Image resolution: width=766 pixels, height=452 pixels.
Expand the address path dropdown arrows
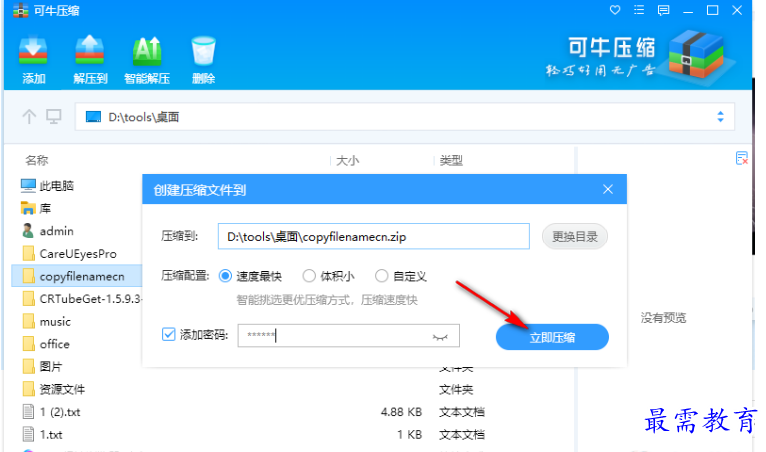pos(720,117)
